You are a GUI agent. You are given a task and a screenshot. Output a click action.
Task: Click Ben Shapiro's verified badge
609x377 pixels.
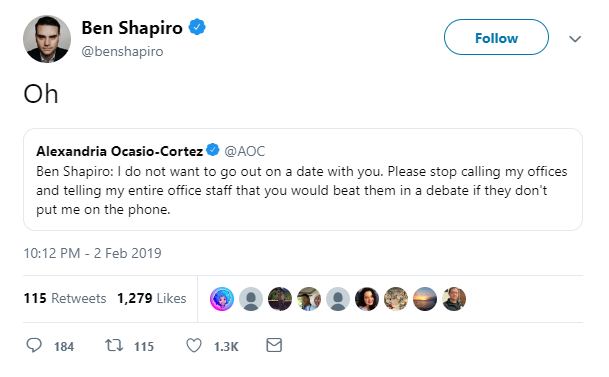click(197, 27)
